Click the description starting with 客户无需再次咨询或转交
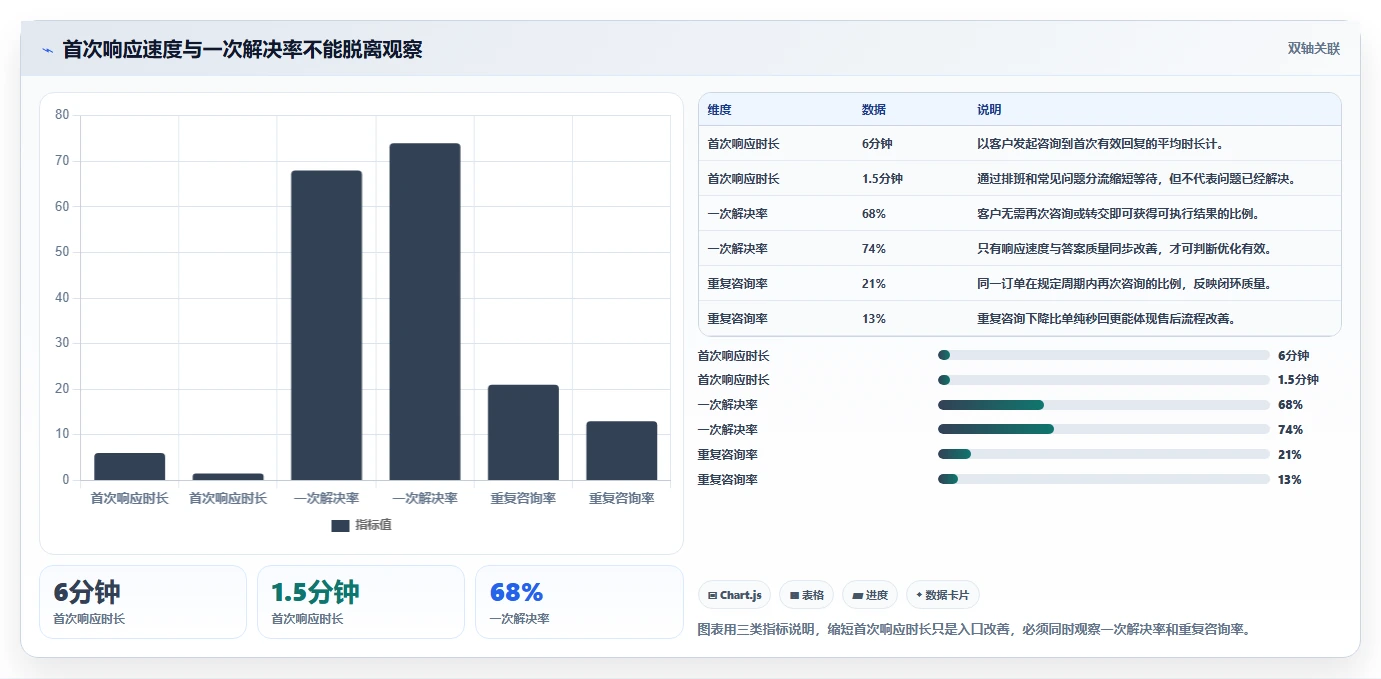The height and width of the screenshot is (679, 1381). (x=1119, y=214)
